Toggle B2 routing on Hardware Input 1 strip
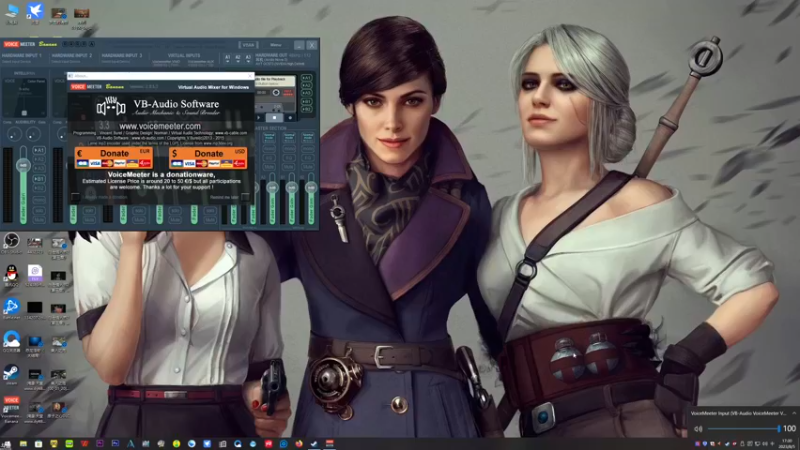 click(39, 188)
